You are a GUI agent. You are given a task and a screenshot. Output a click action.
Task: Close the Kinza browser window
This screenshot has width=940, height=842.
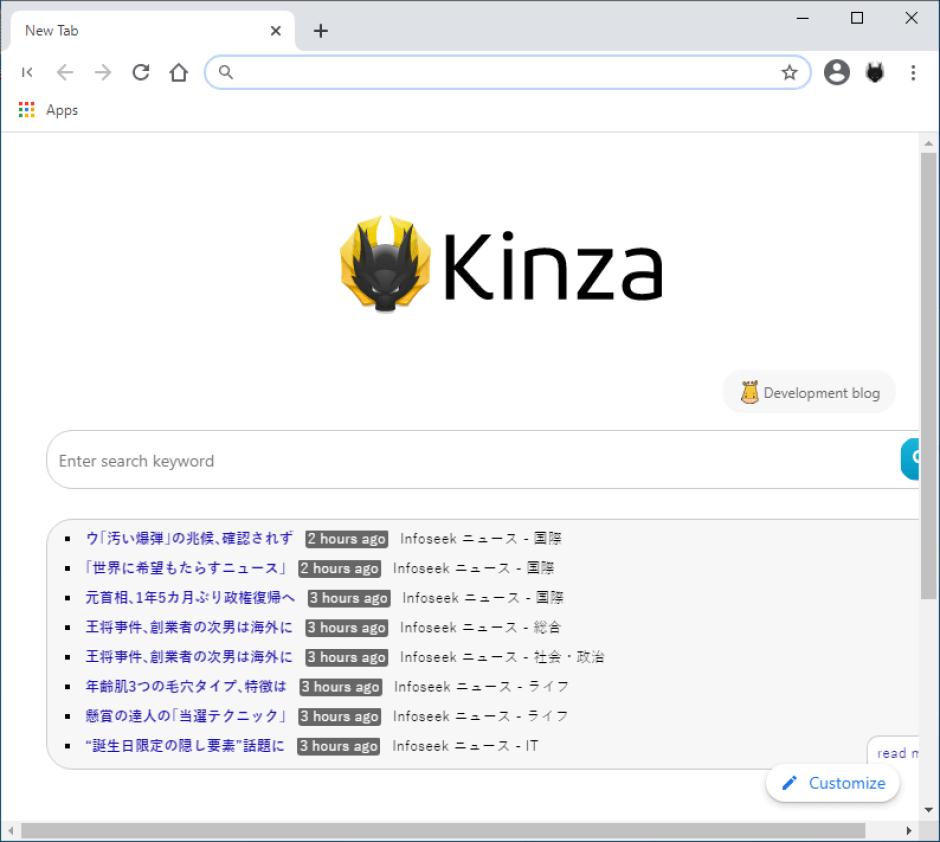click(x=912, y=19)
